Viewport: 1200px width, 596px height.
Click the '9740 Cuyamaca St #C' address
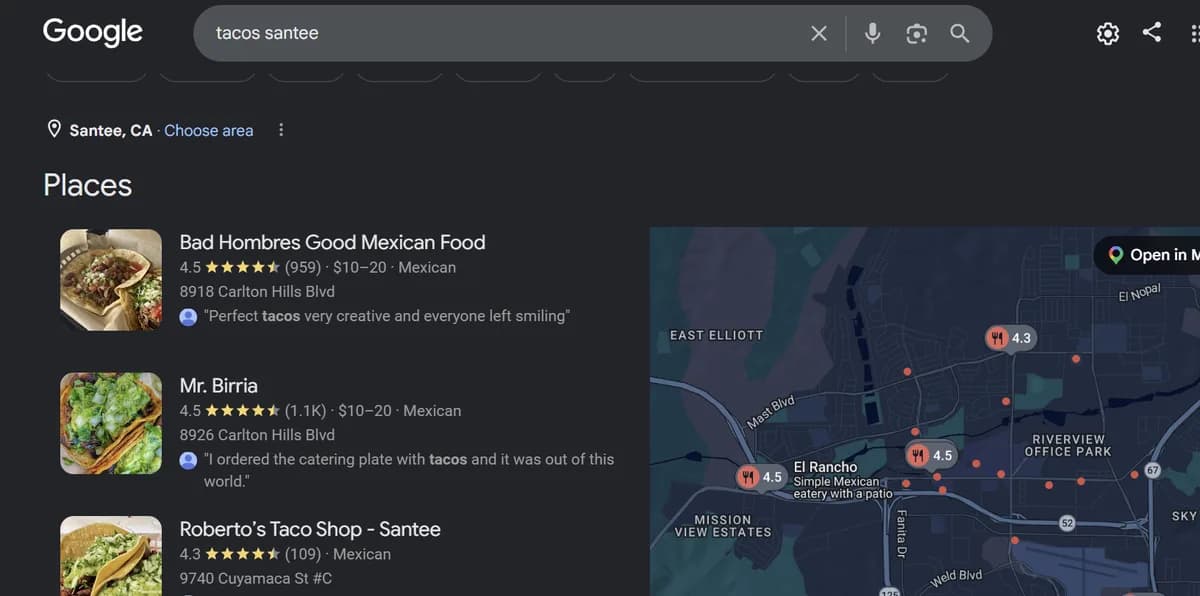[x=256, y=578]
